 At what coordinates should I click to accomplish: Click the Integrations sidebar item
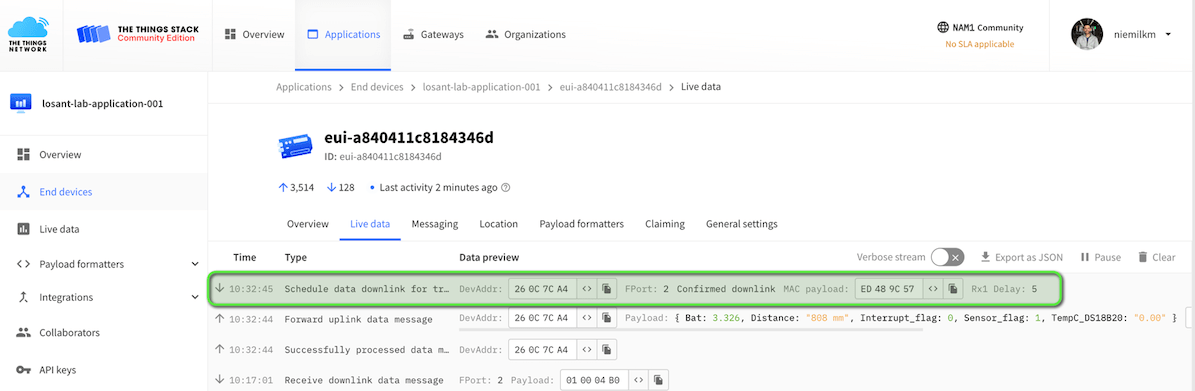pyautogui.click(x=66, y=297)
